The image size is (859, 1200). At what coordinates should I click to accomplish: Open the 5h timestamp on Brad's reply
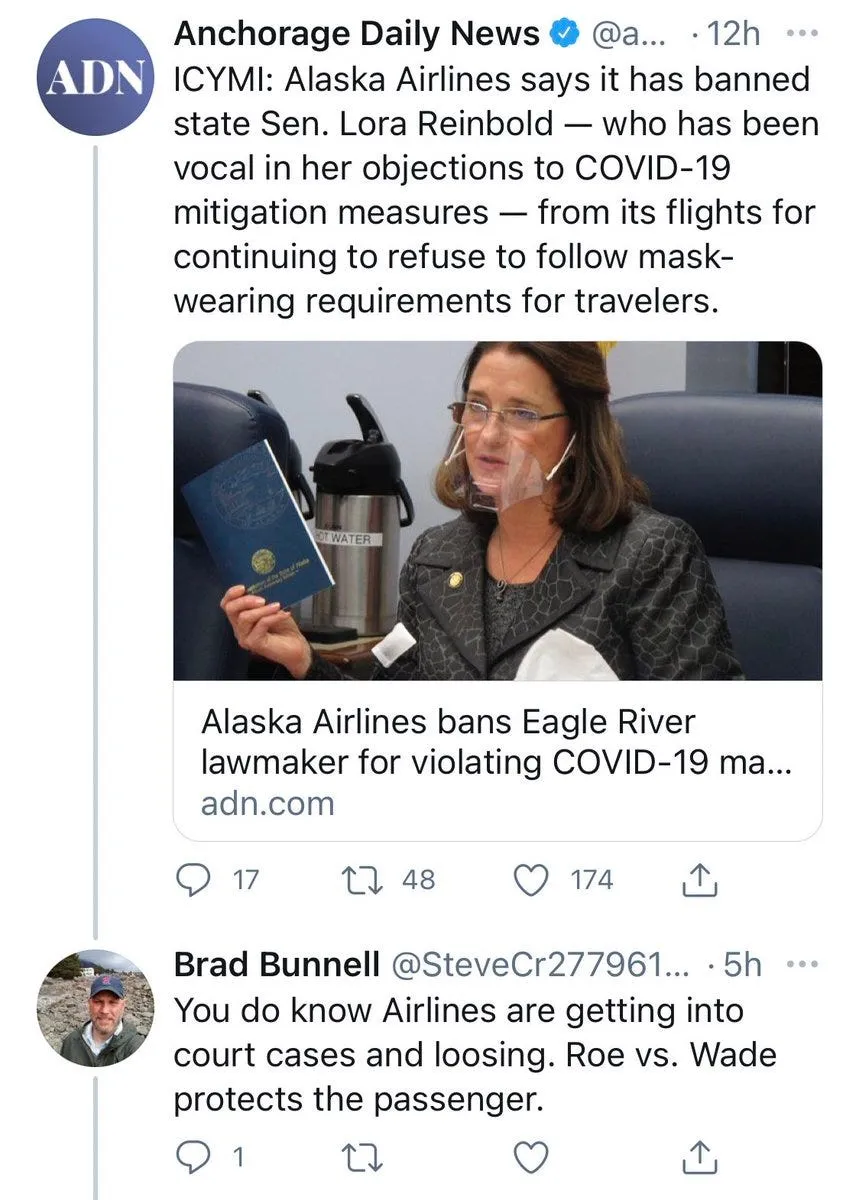coord(741,965)
